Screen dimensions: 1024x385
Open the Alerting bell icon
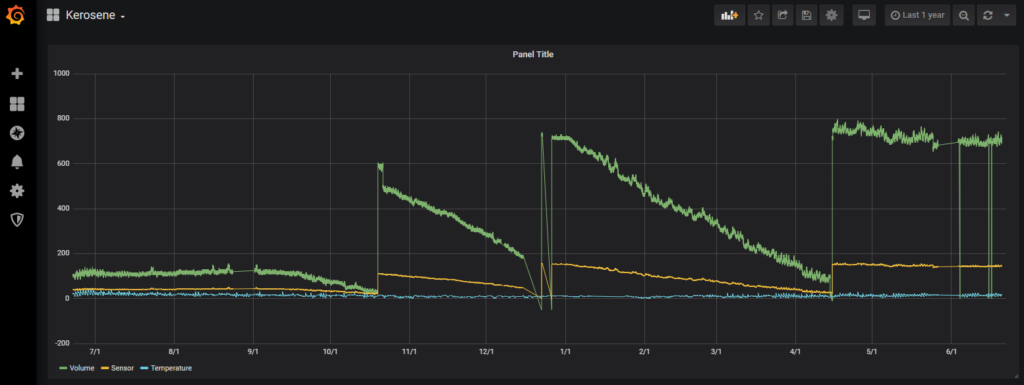pos(17,162)
